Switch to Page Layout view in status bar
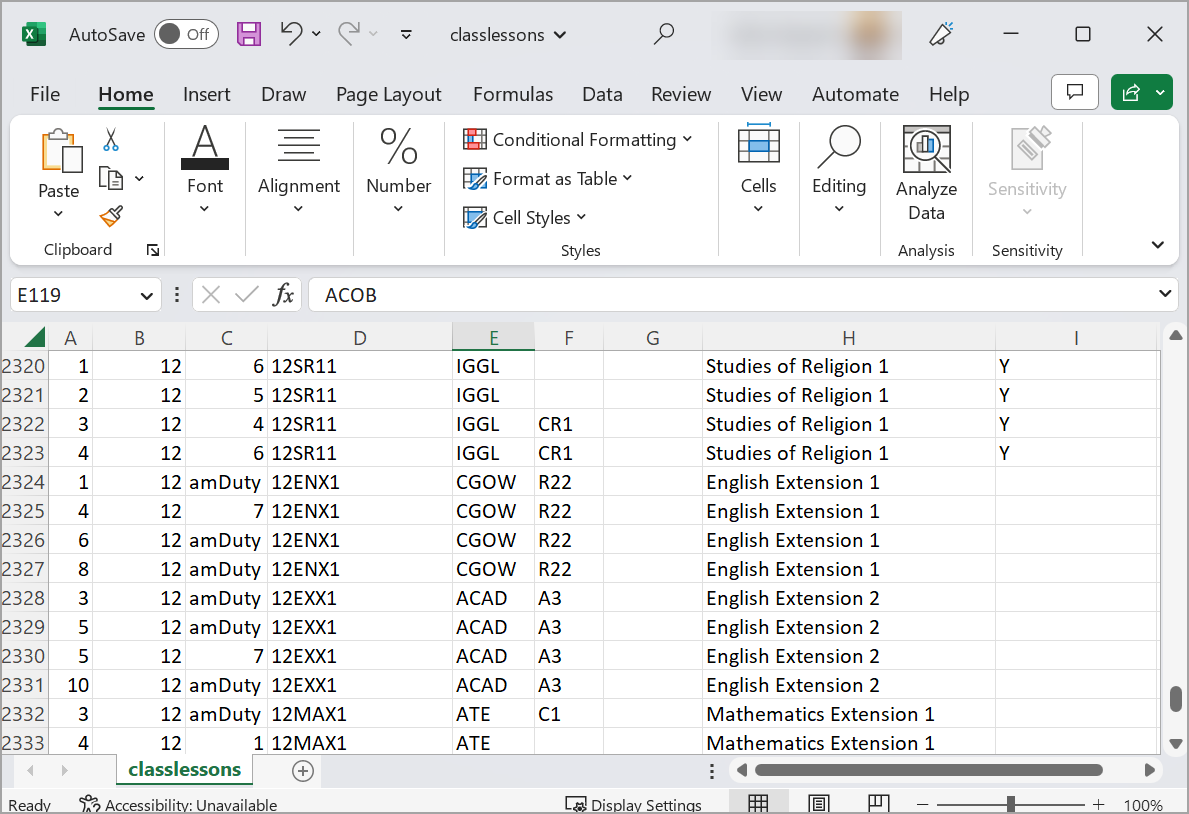This screenshot has height=814, width=1189. point(818,804)
